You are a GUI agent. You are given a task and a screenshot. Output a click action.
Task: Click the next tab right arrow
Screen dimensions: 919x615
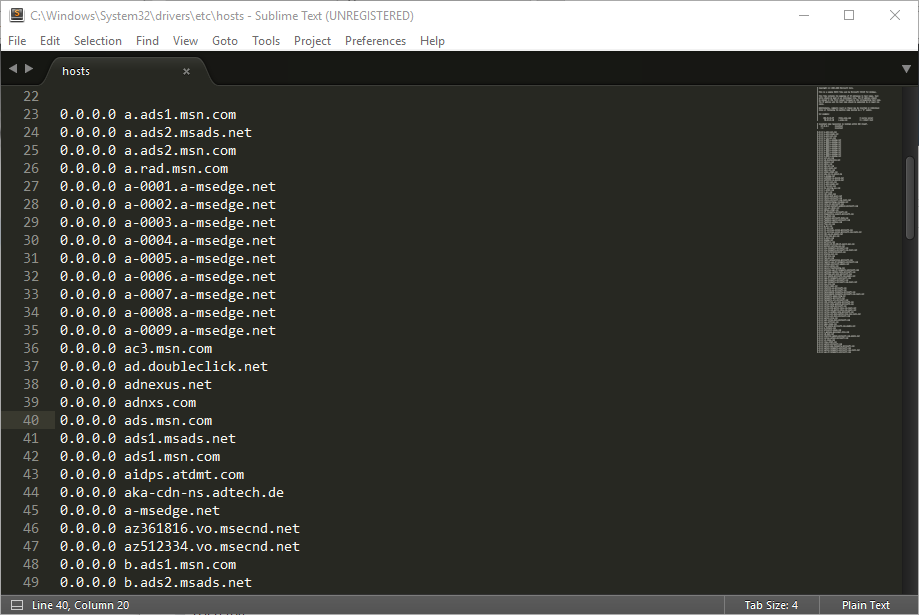(29, 69)
